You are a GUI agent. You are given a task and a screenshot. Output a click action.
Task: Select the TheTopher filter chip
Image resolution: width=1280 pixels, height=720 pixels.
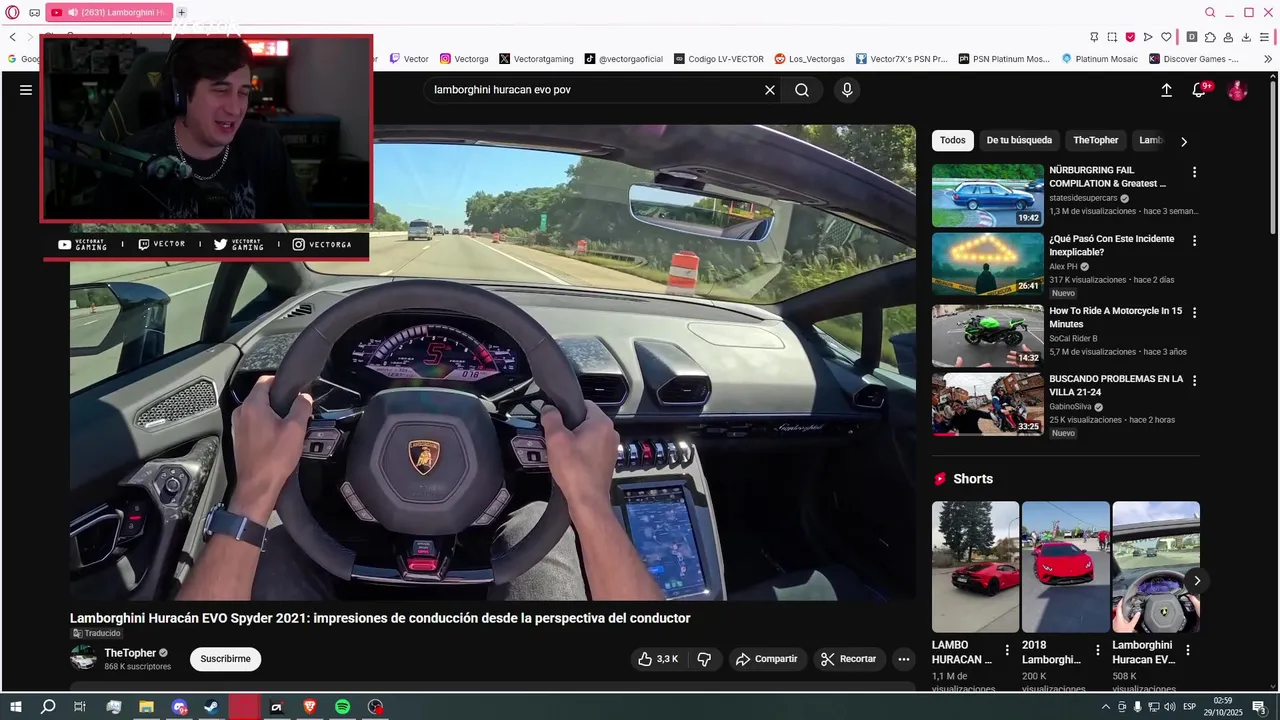(1096, 141)
